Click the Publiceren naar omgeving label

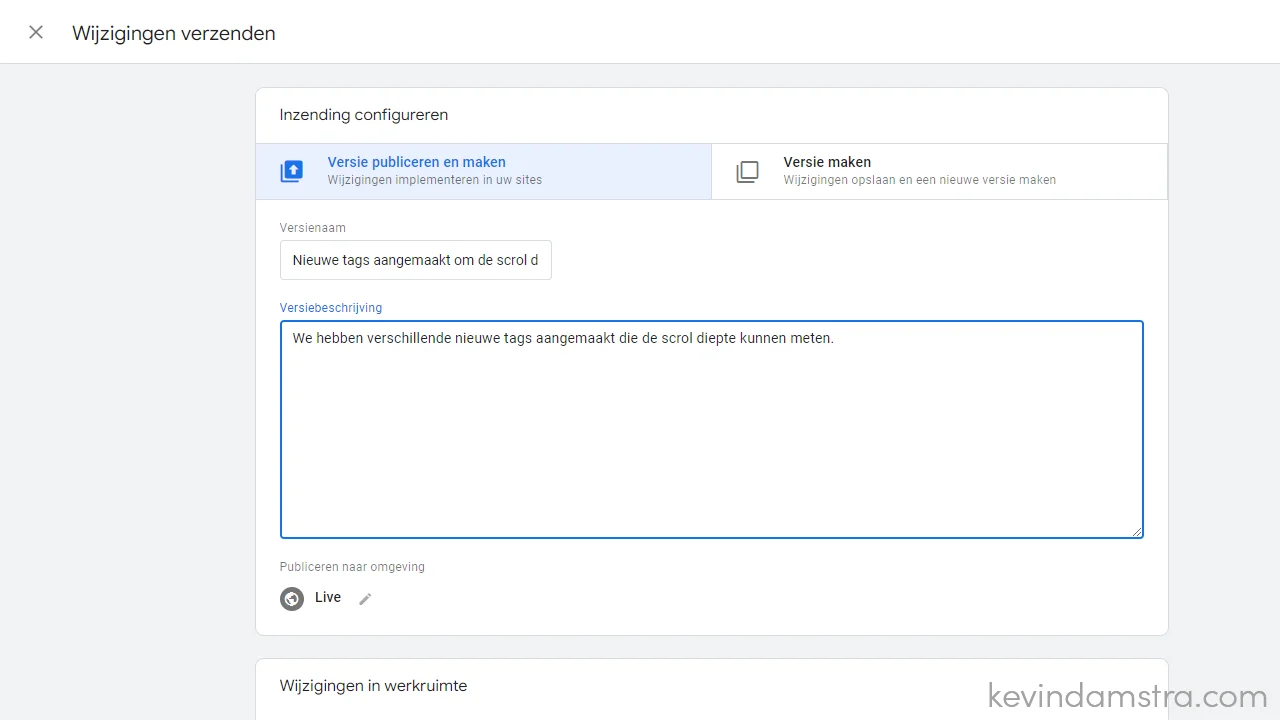352,566
